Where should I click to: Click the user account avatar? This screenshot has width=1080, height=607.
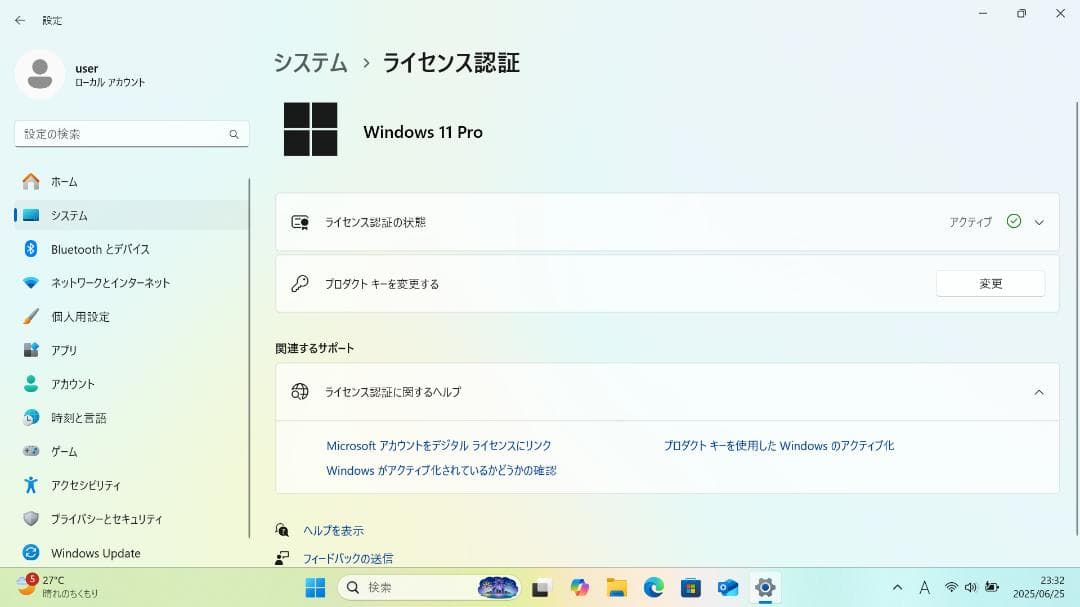[39, 75]
